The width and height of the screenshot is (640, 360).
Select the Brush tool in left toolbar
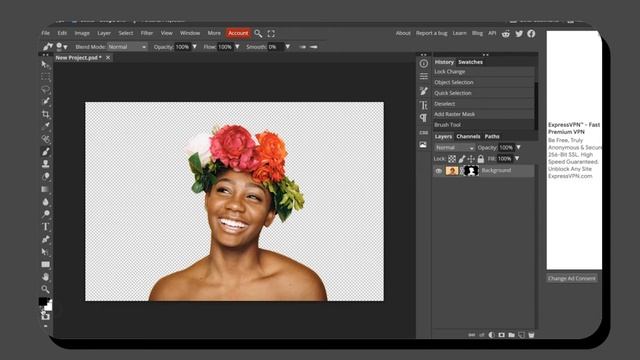click(45, 151)
